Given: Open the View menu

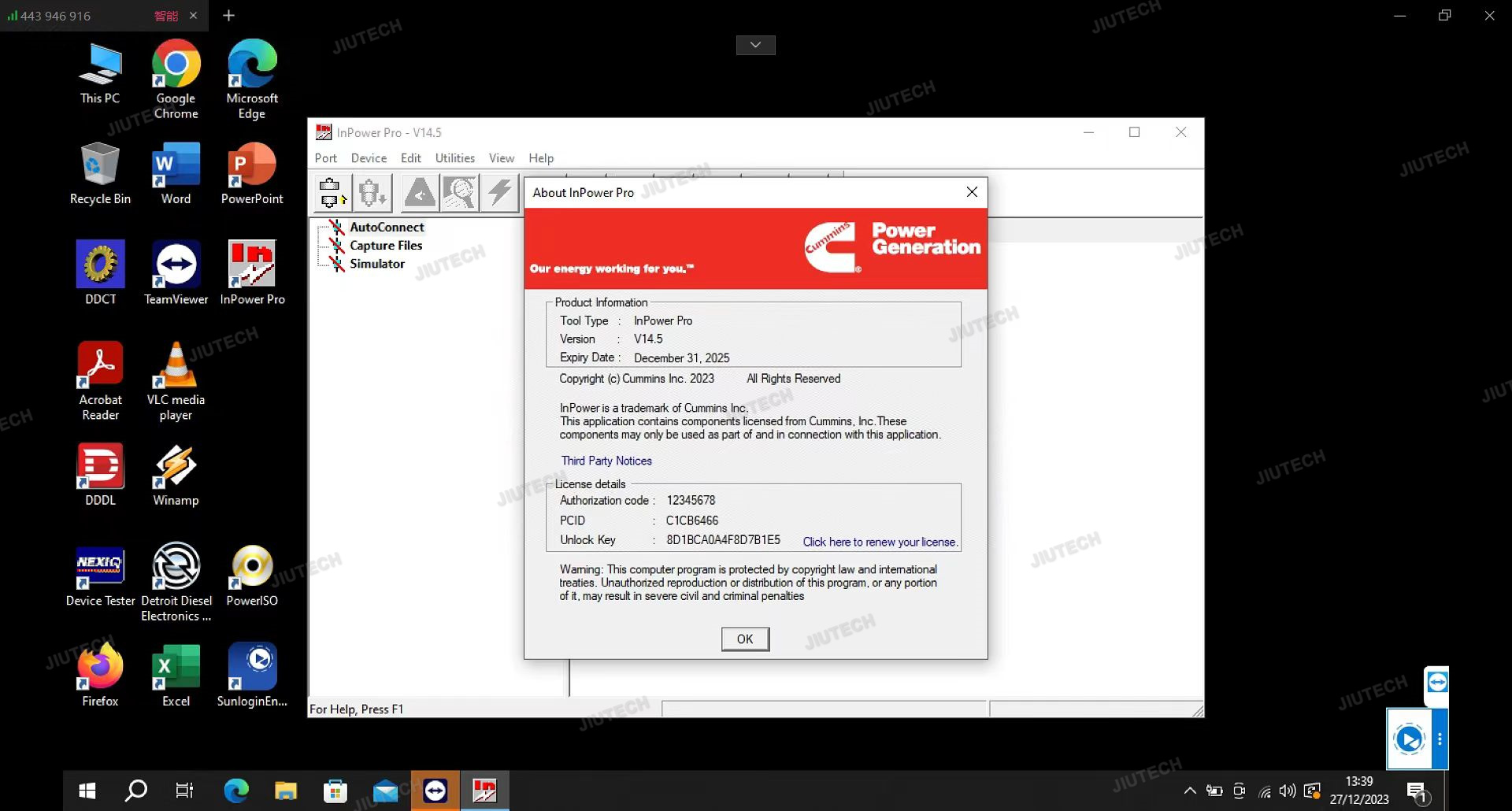Looking at the screenshot, I should 502,158.
